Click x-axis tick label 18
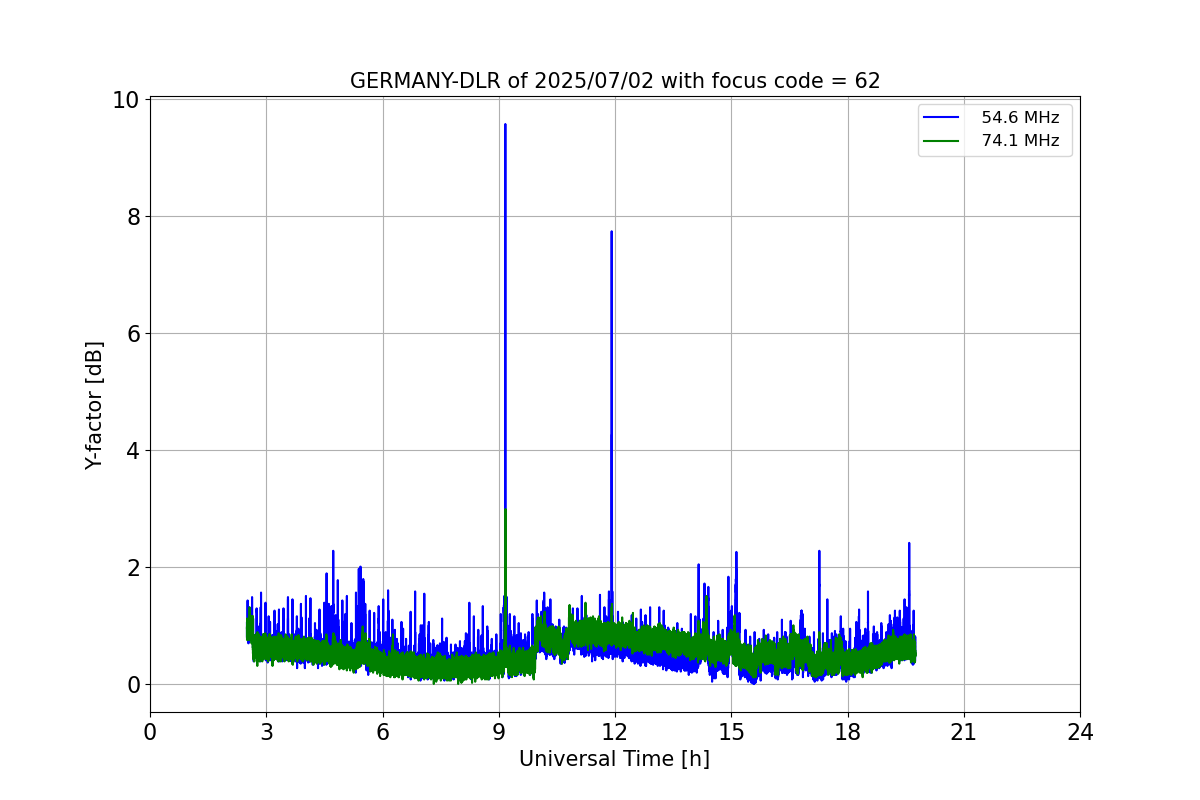The height and width of the screenshot is (800, 1200). click(x=848, y=732)
